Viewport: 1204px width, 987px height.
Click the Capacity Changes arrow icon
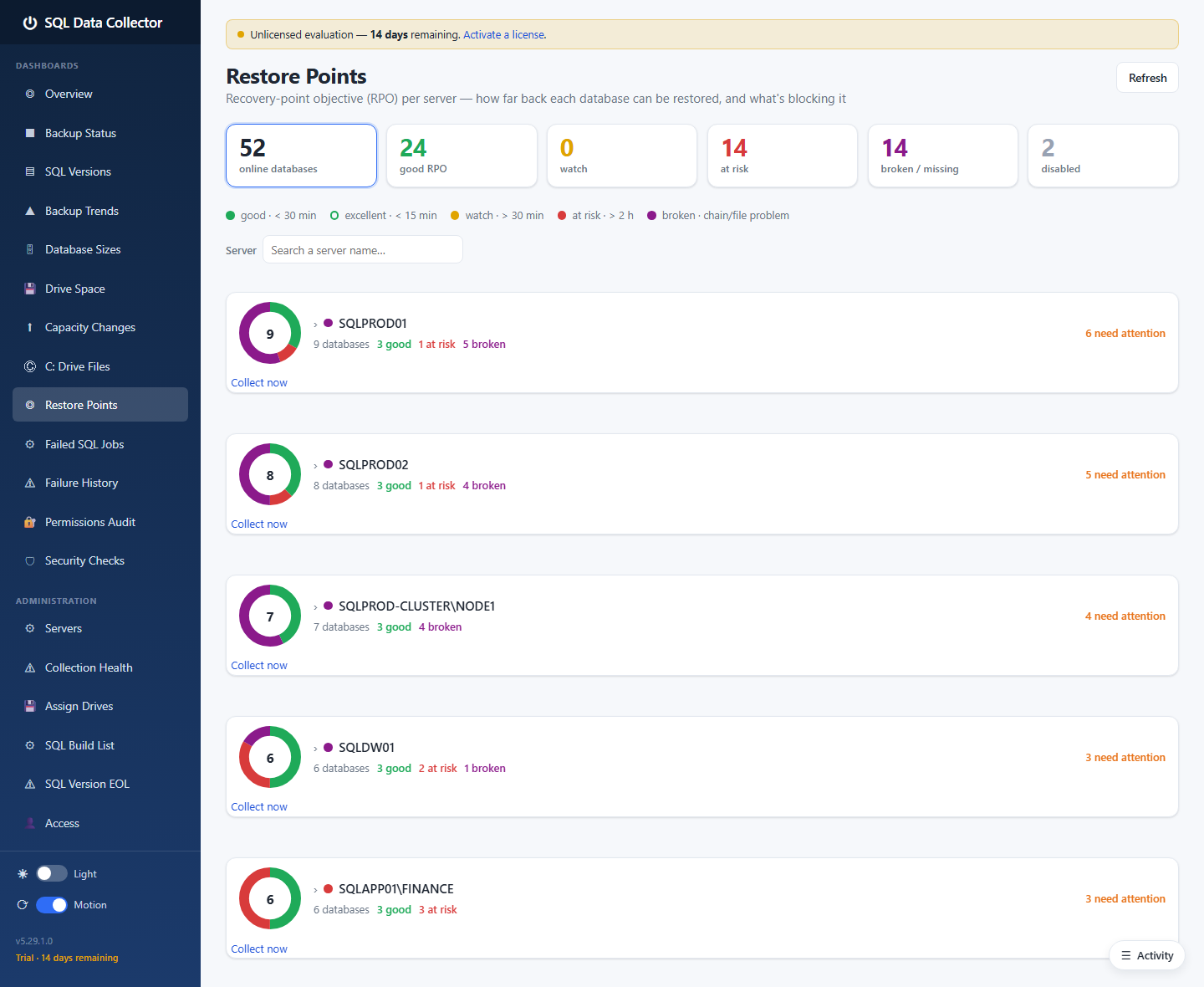coord(30,327)
